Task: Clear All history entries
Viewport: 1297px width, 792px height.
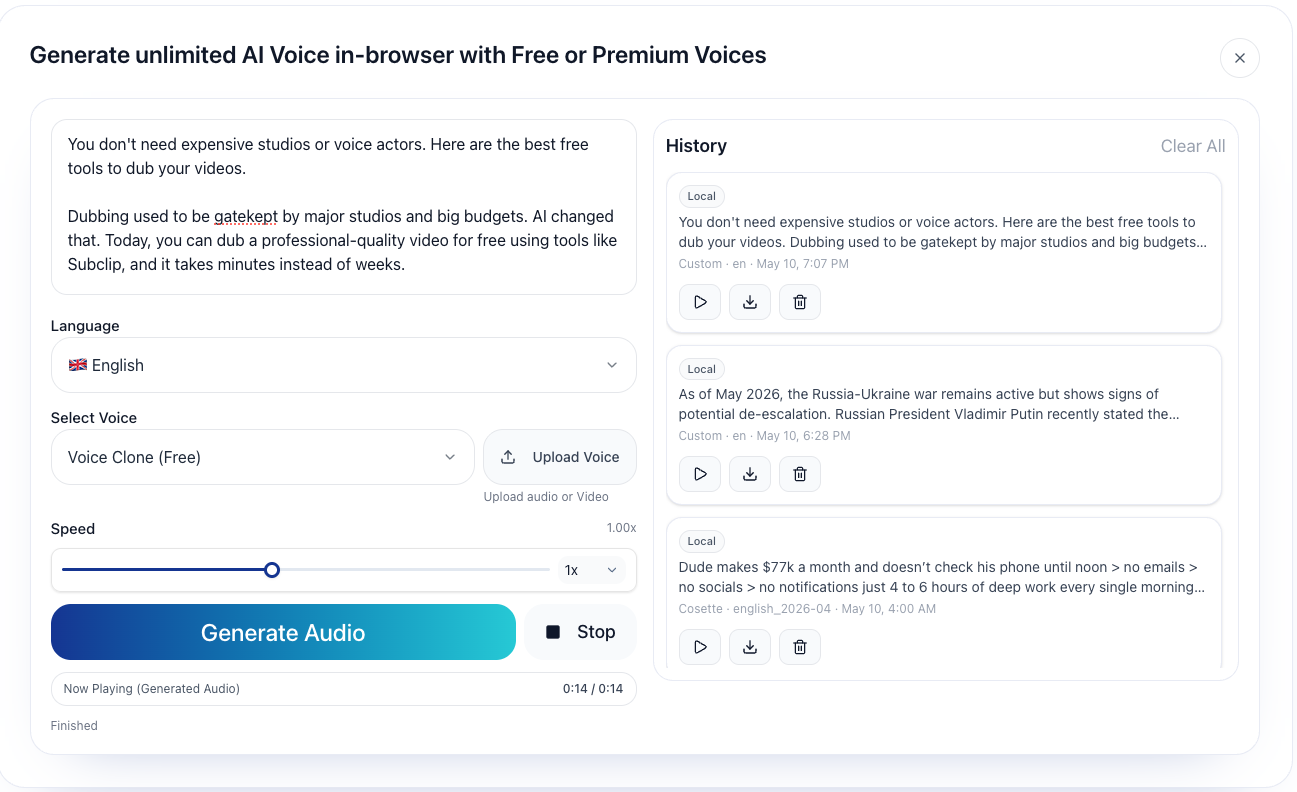Action: click(x=1193, y=146)
